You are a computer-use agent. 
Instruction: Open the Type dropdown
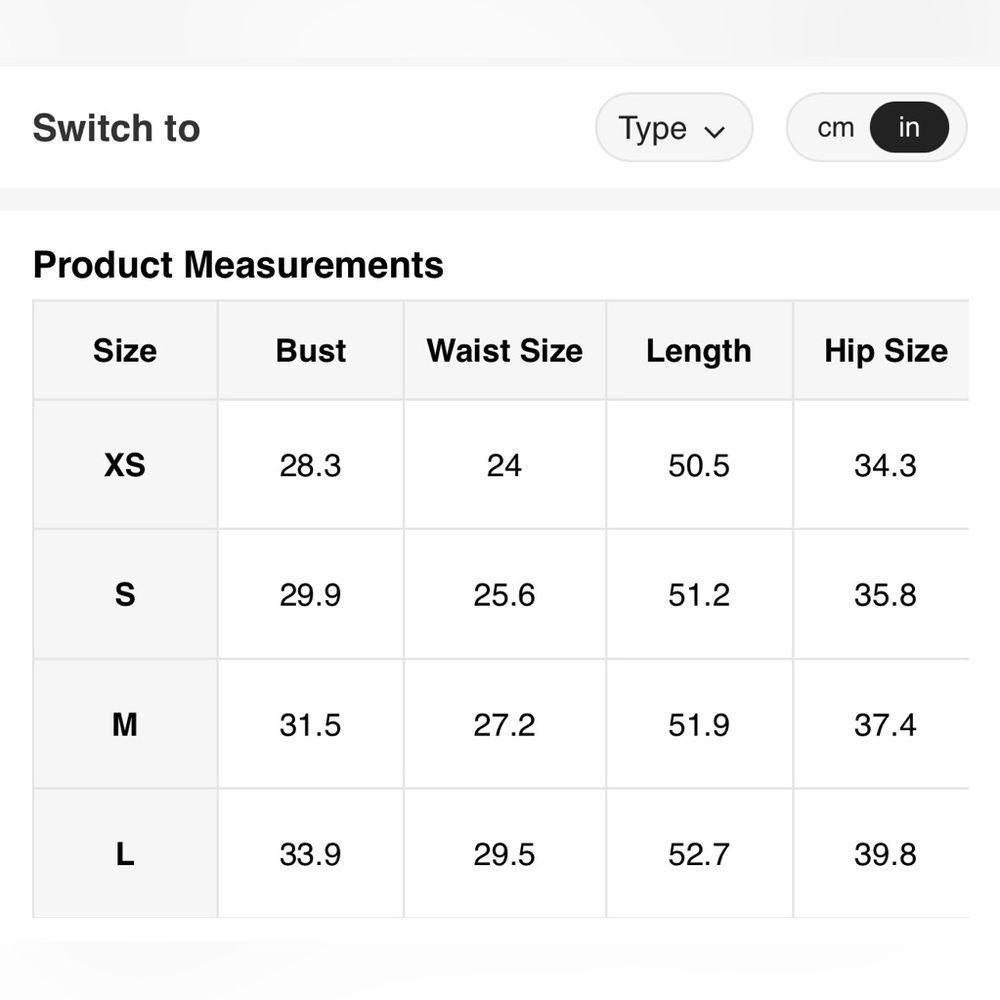[x=672, y=128]
